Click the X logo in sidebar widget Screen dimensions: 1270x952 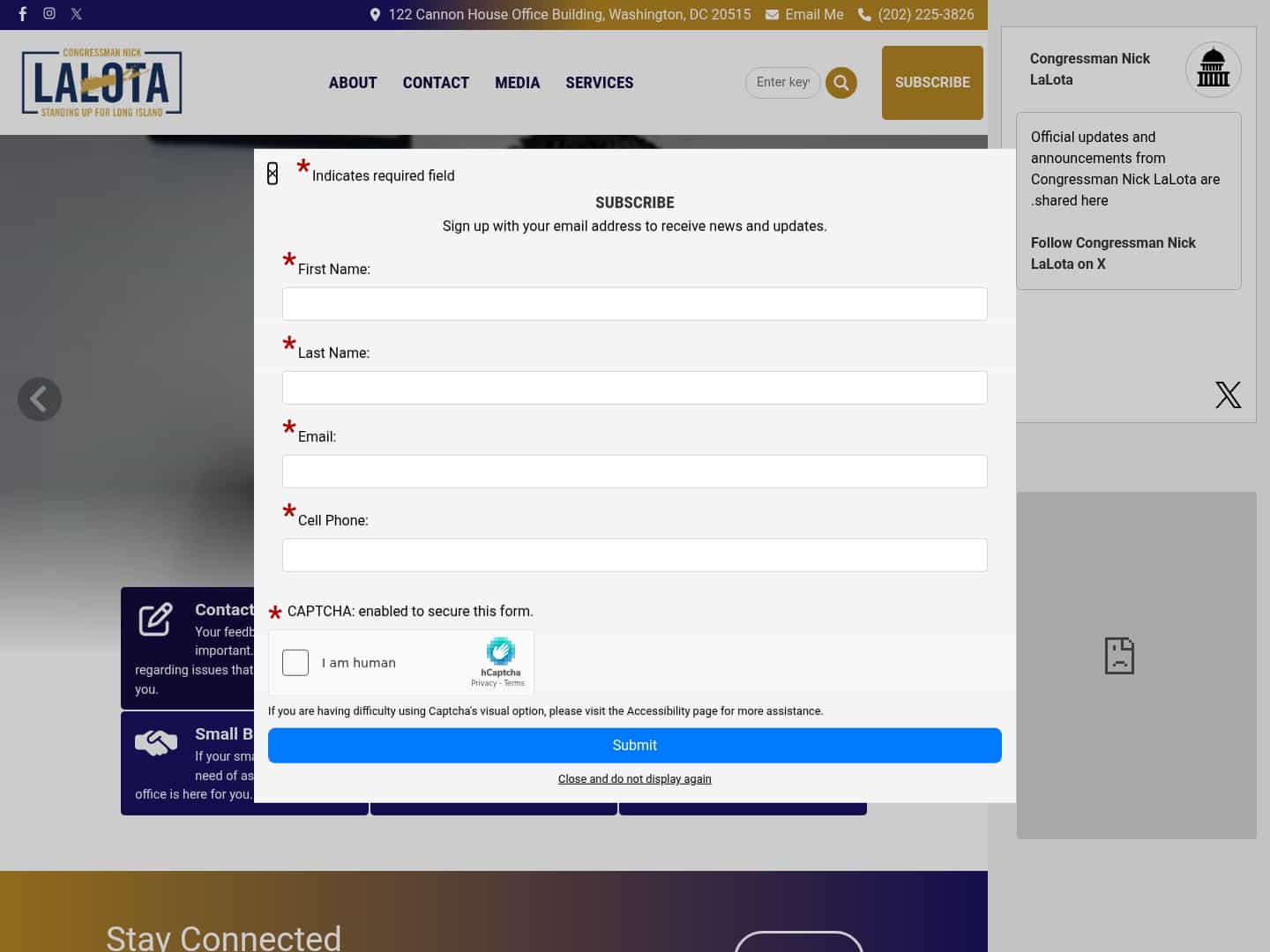point(1228,395)
